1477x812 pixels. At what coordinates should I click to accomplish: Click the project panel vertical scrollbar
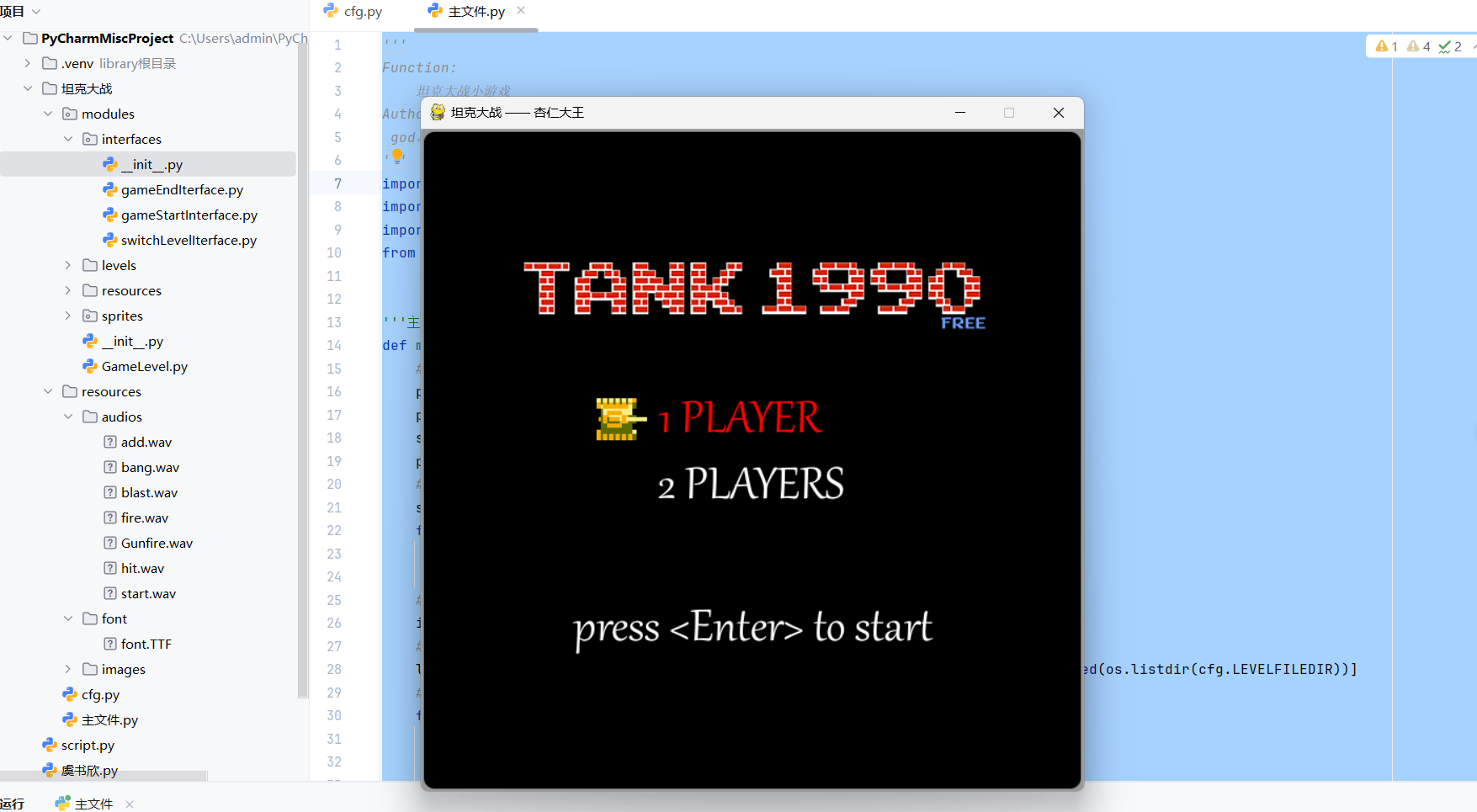coord(302,370)
